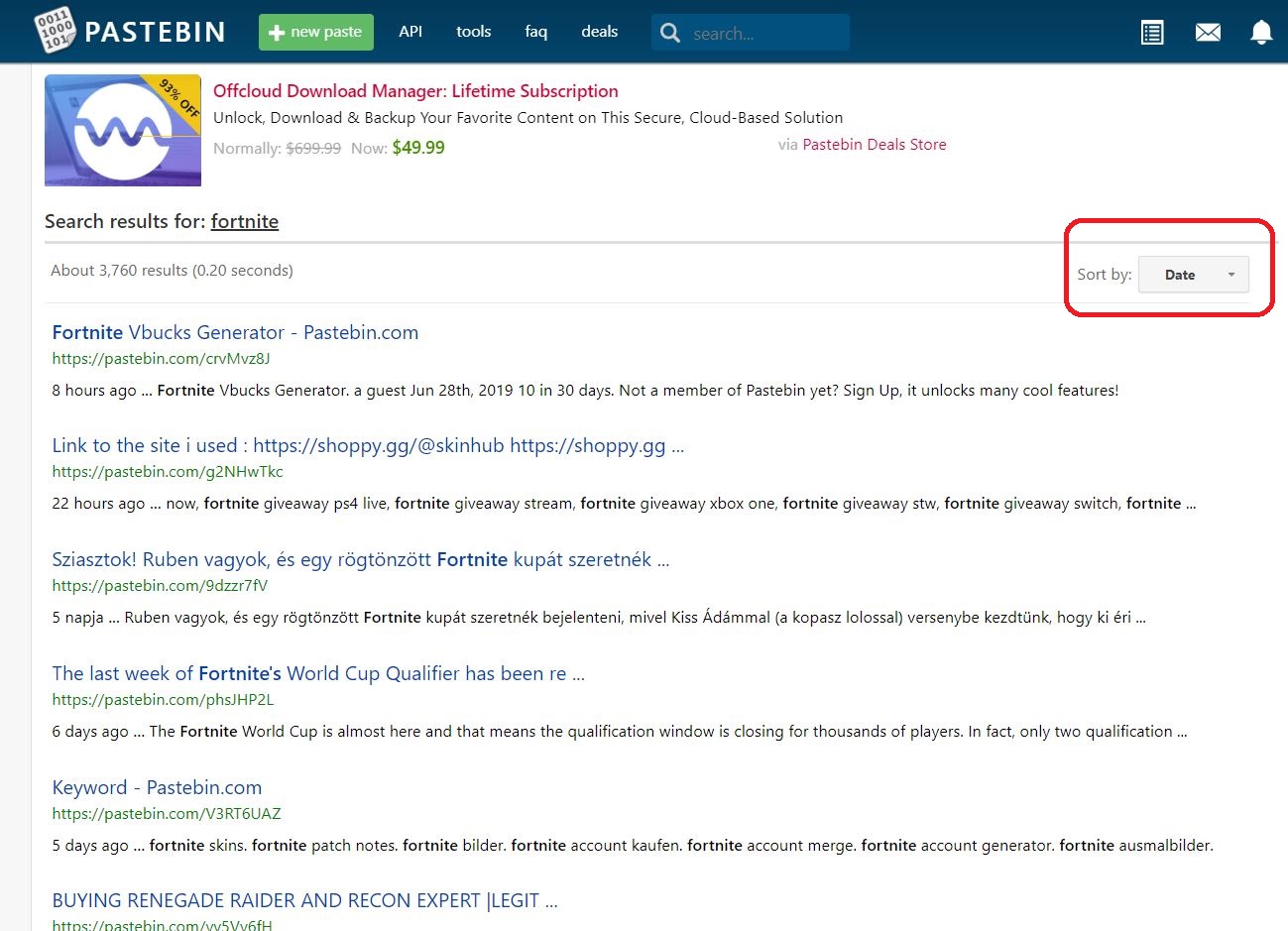Open the my pastes list icon
The image size is (1288, 931).
point(1152,33)
